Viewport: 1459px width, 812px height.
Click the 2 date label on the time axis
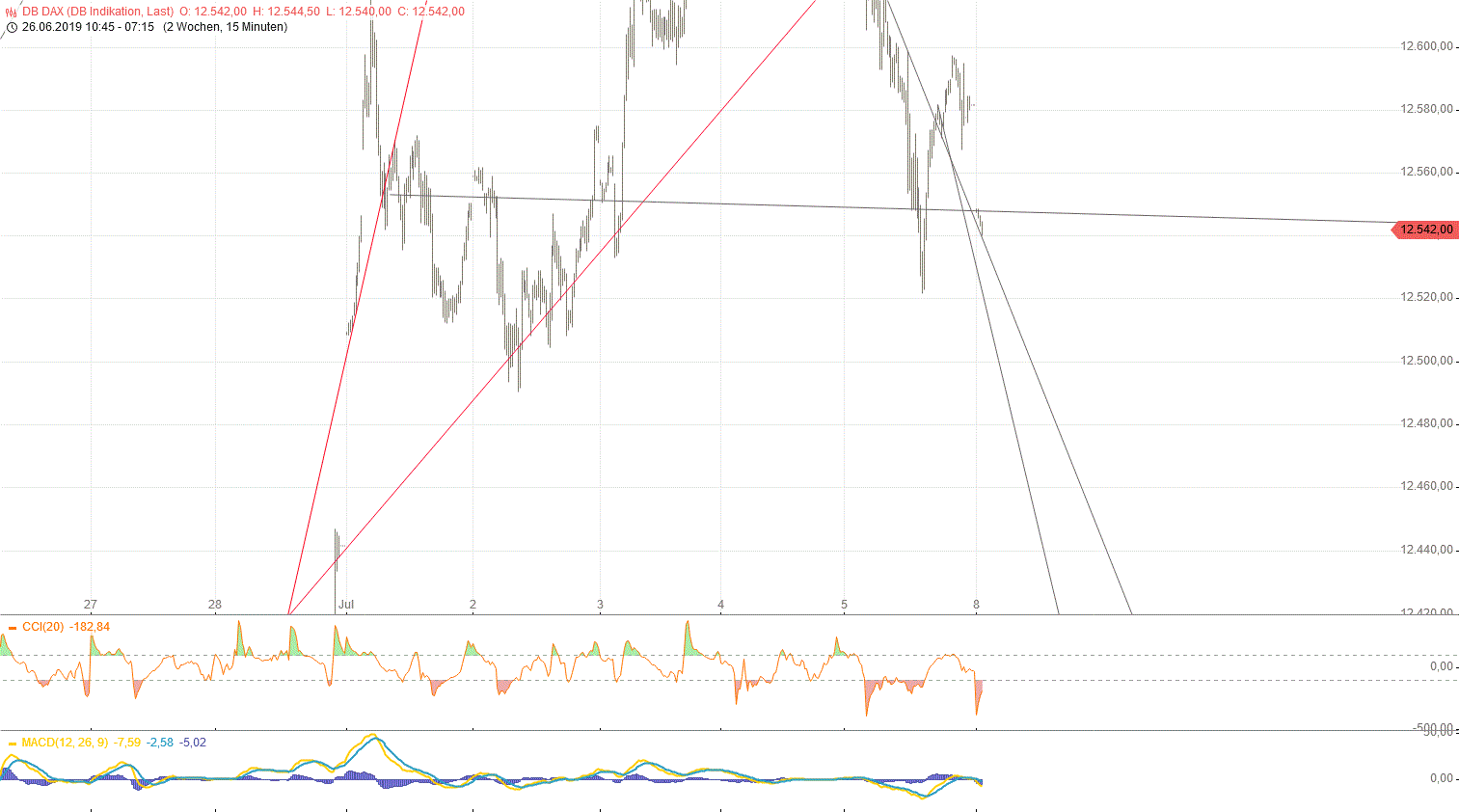click(473, 605)
